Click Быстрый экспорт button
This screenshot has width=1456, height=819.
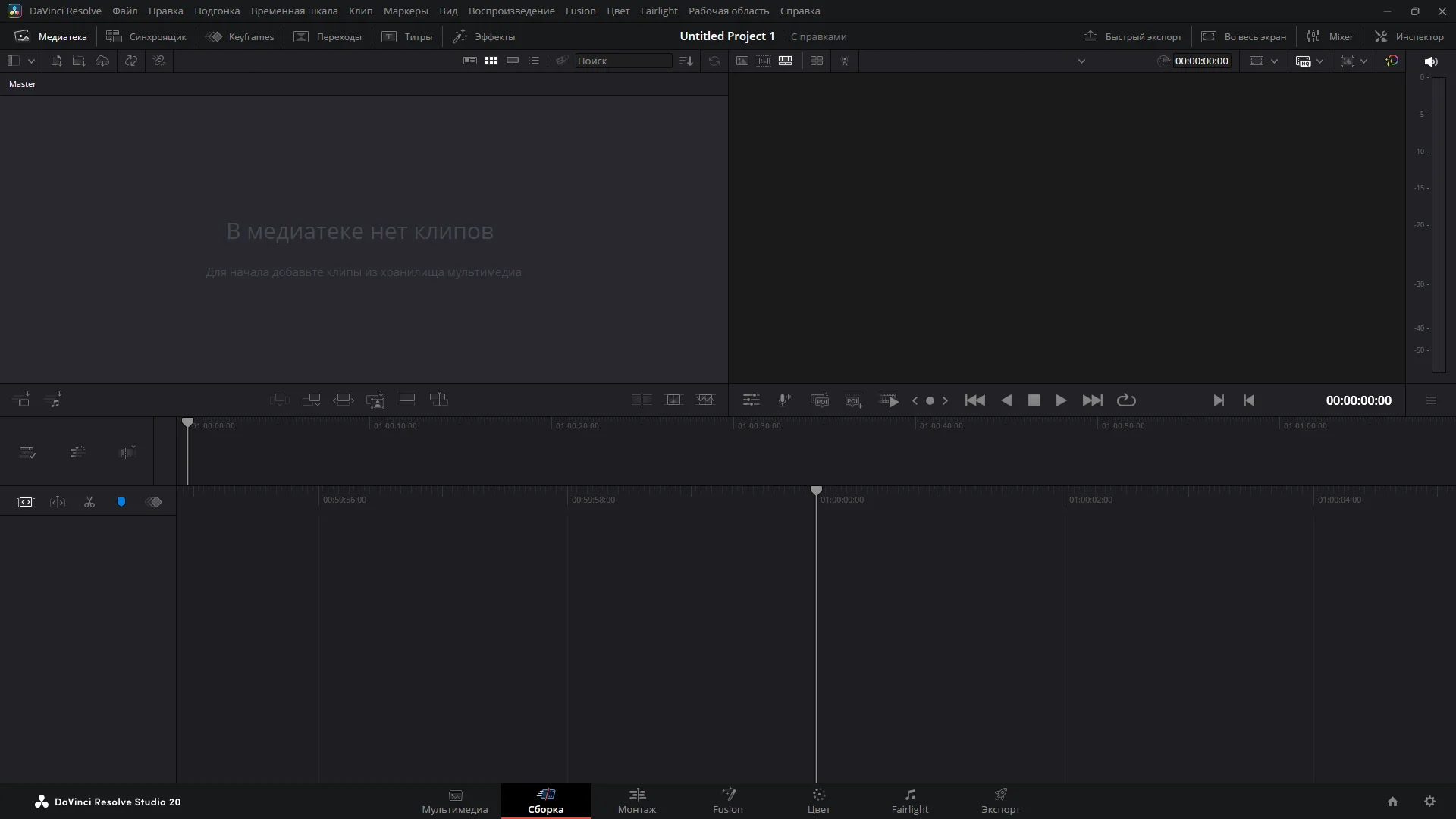(1132, 36)
